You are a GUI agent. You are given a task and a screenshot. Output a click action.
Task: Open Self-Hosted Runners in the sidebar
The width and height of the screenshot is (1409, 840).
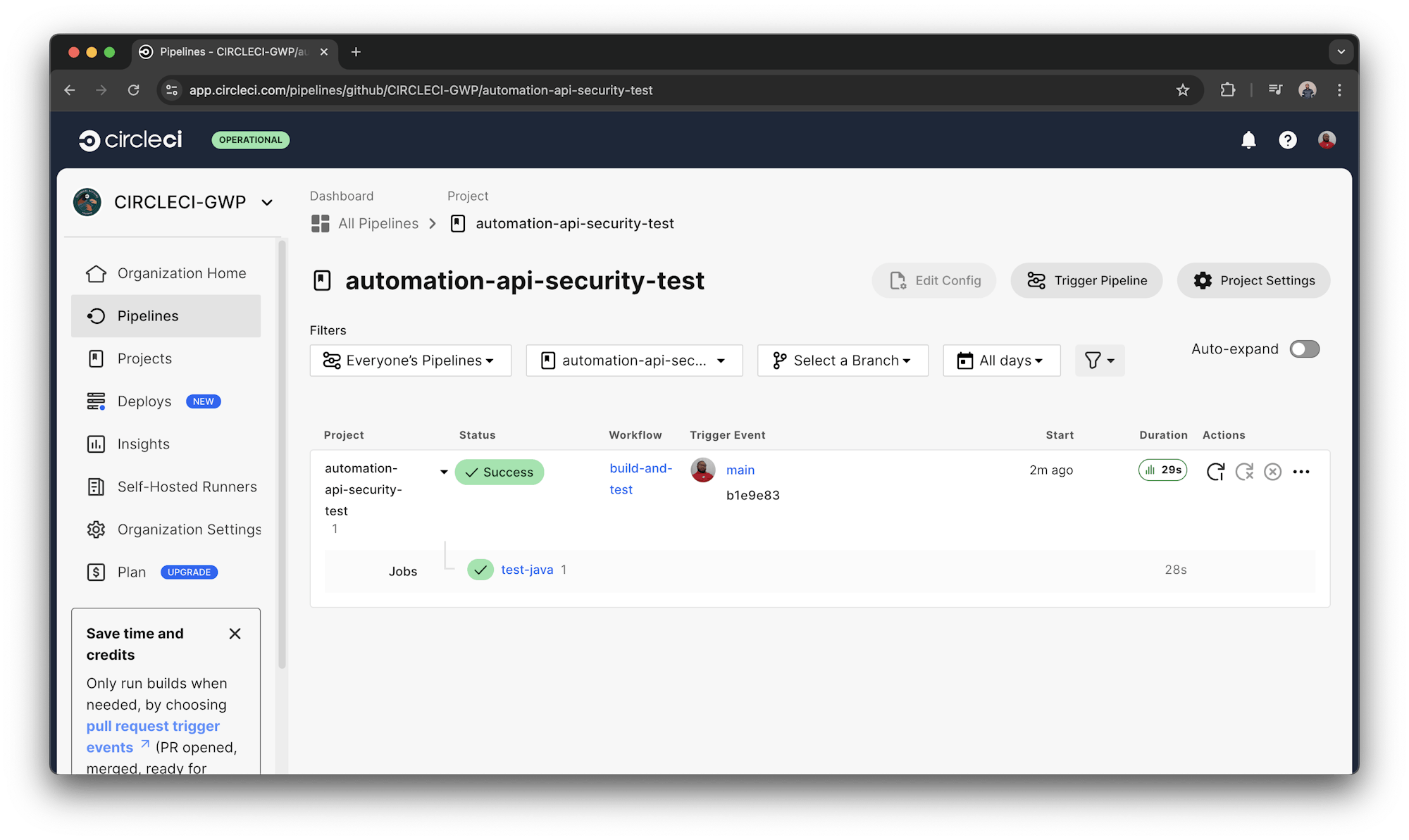coord(187,487)
